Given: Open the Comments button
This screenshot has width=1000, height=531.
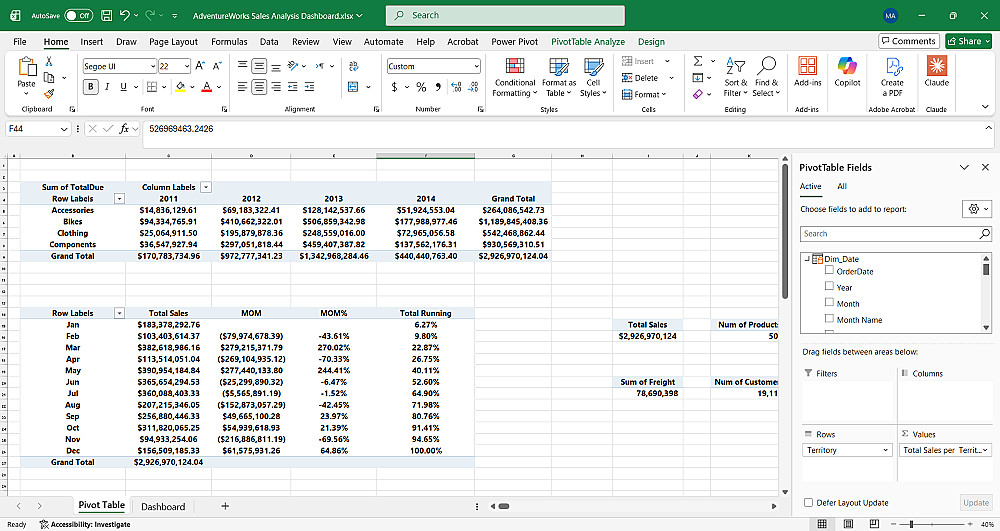Looking at the screenshot, I should [908, 41].
